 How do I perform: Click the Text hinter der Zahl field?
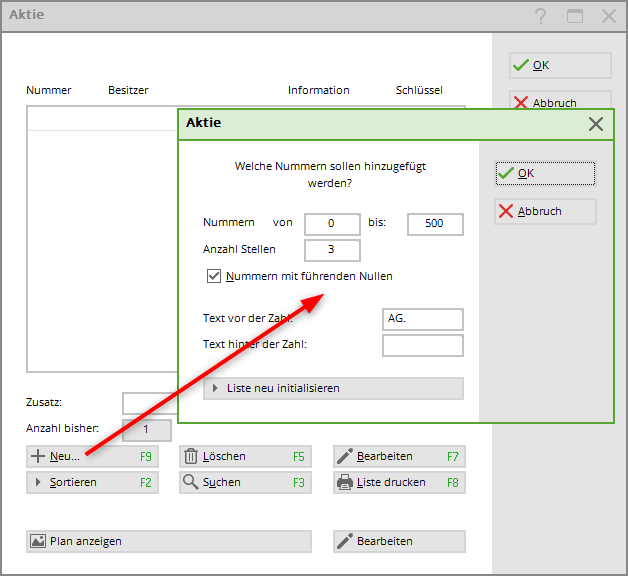(x=423, y=346)
